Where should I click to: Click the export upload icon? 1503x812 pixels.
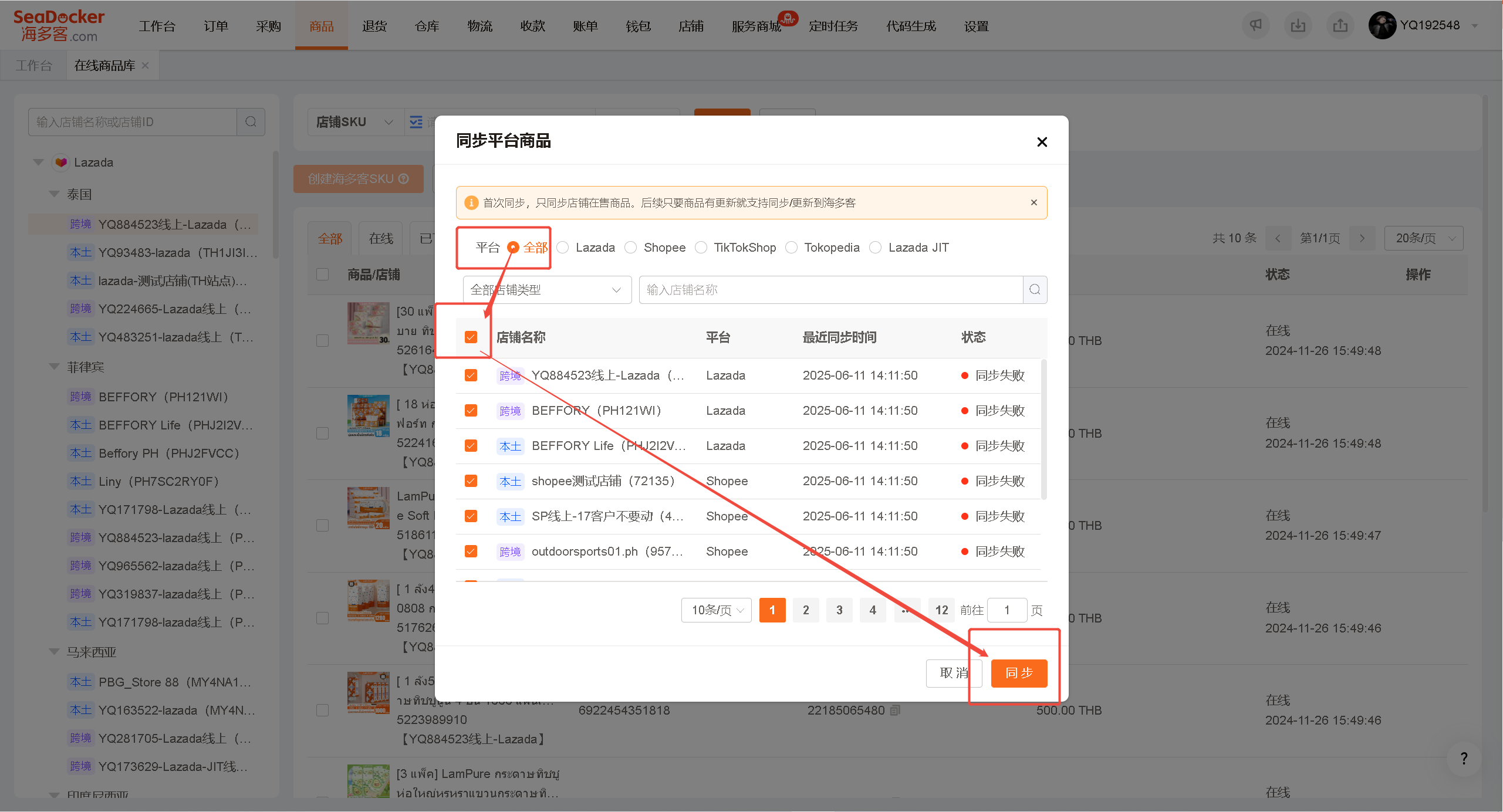pos(1340,26)
